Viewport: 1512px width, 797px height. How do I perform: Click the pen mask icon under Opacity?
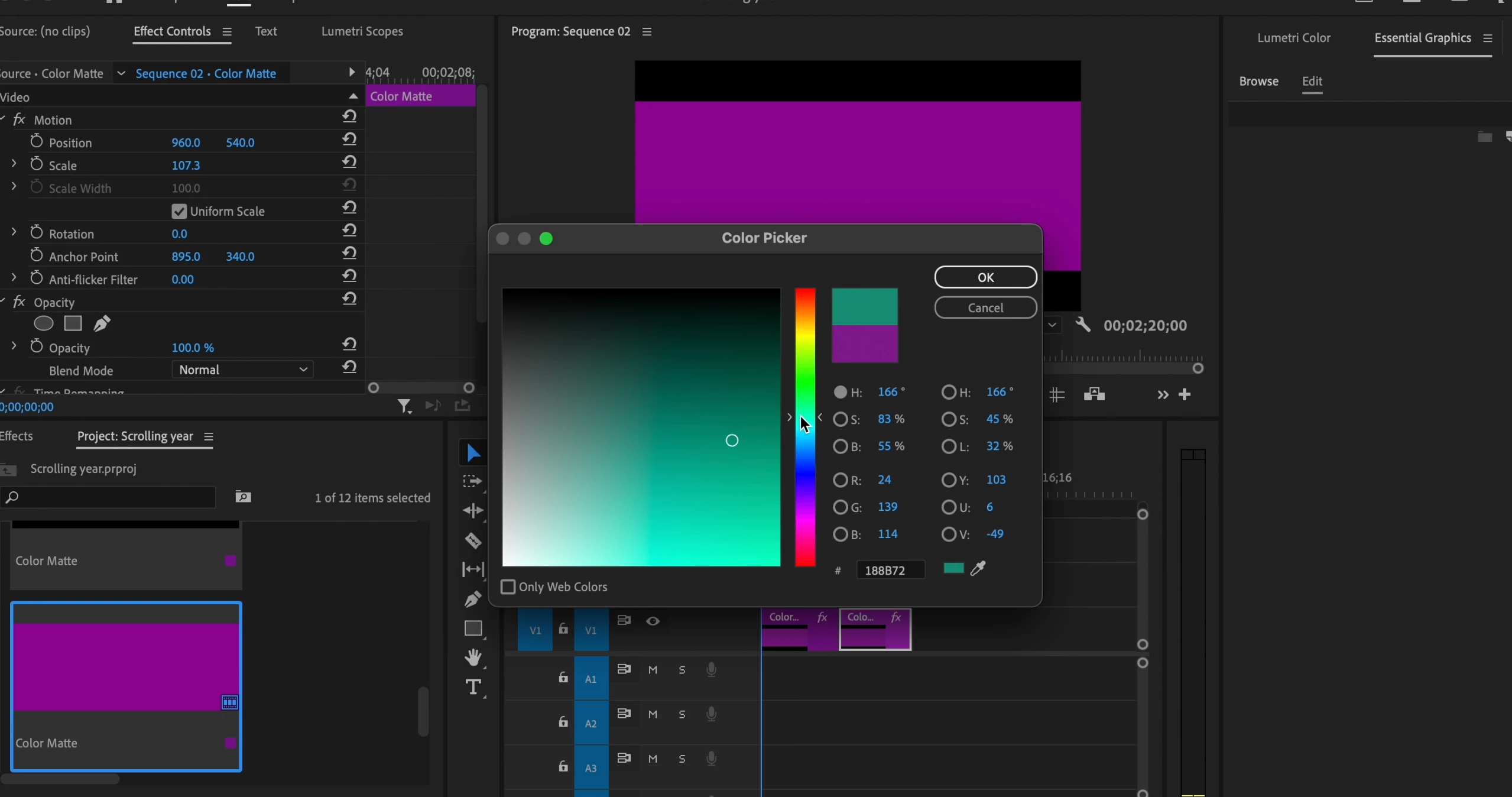(102, 324)
